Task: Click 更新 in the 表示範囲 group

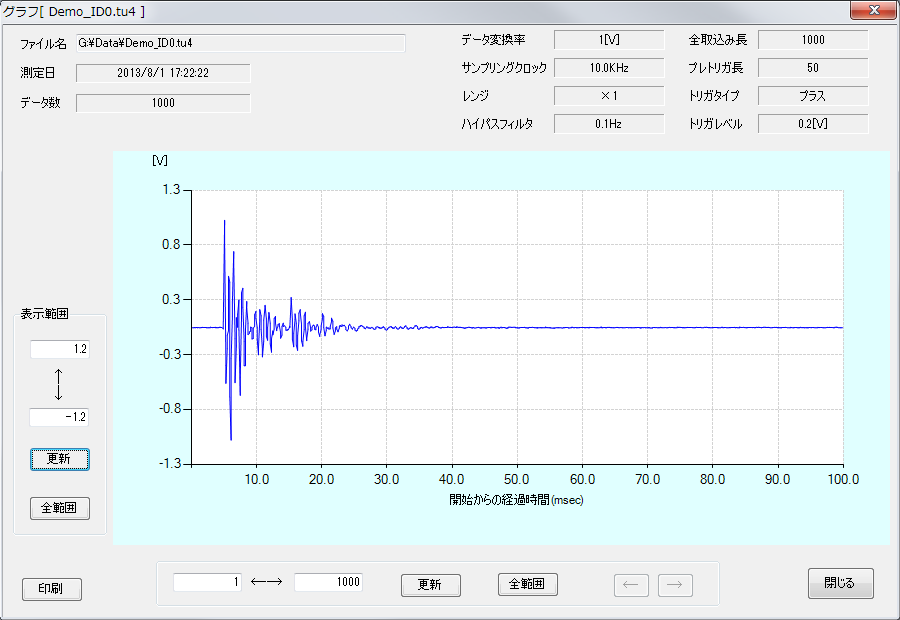Action: click(x=59, y=459)
